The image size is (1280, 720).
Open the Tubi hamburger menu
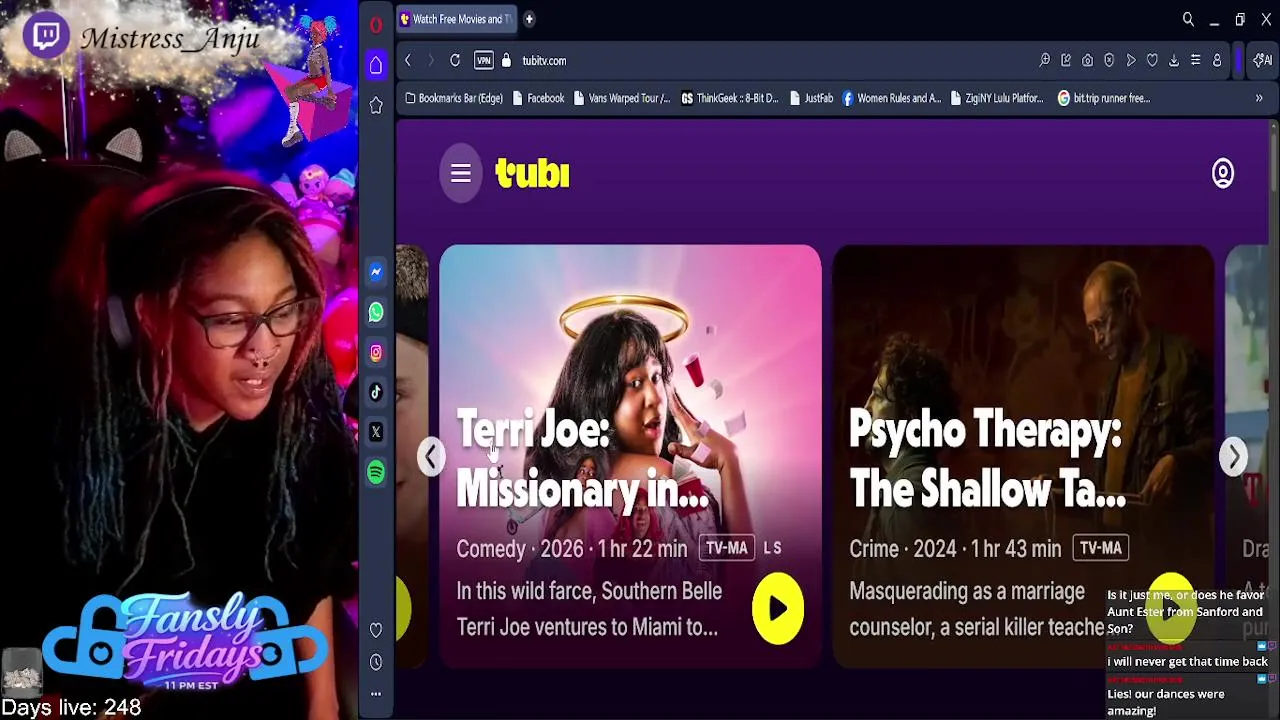coord(460,174)
